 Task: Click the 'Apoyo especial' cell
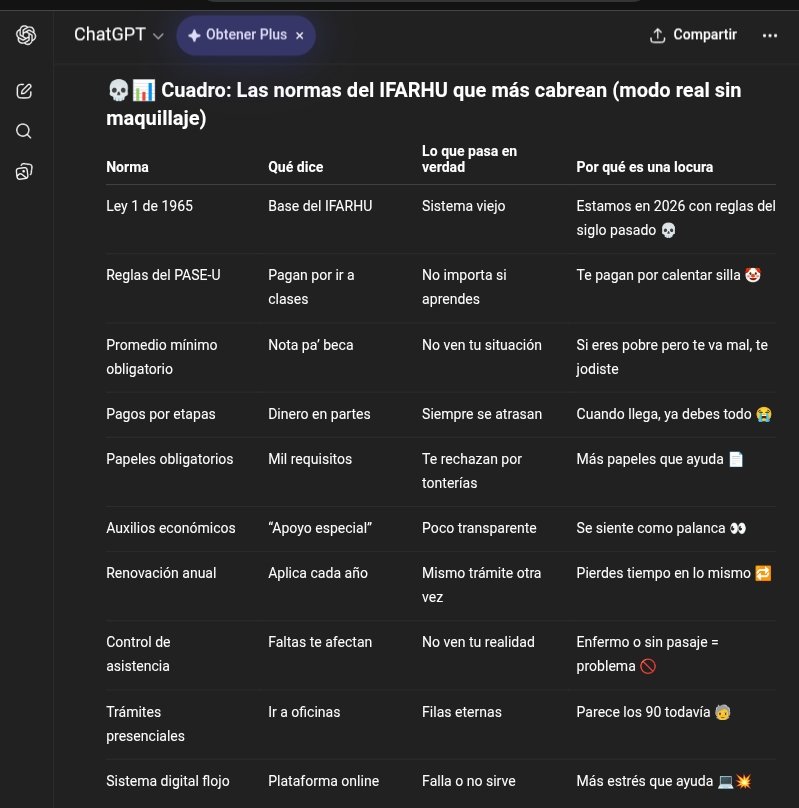[x=320, y=528]
